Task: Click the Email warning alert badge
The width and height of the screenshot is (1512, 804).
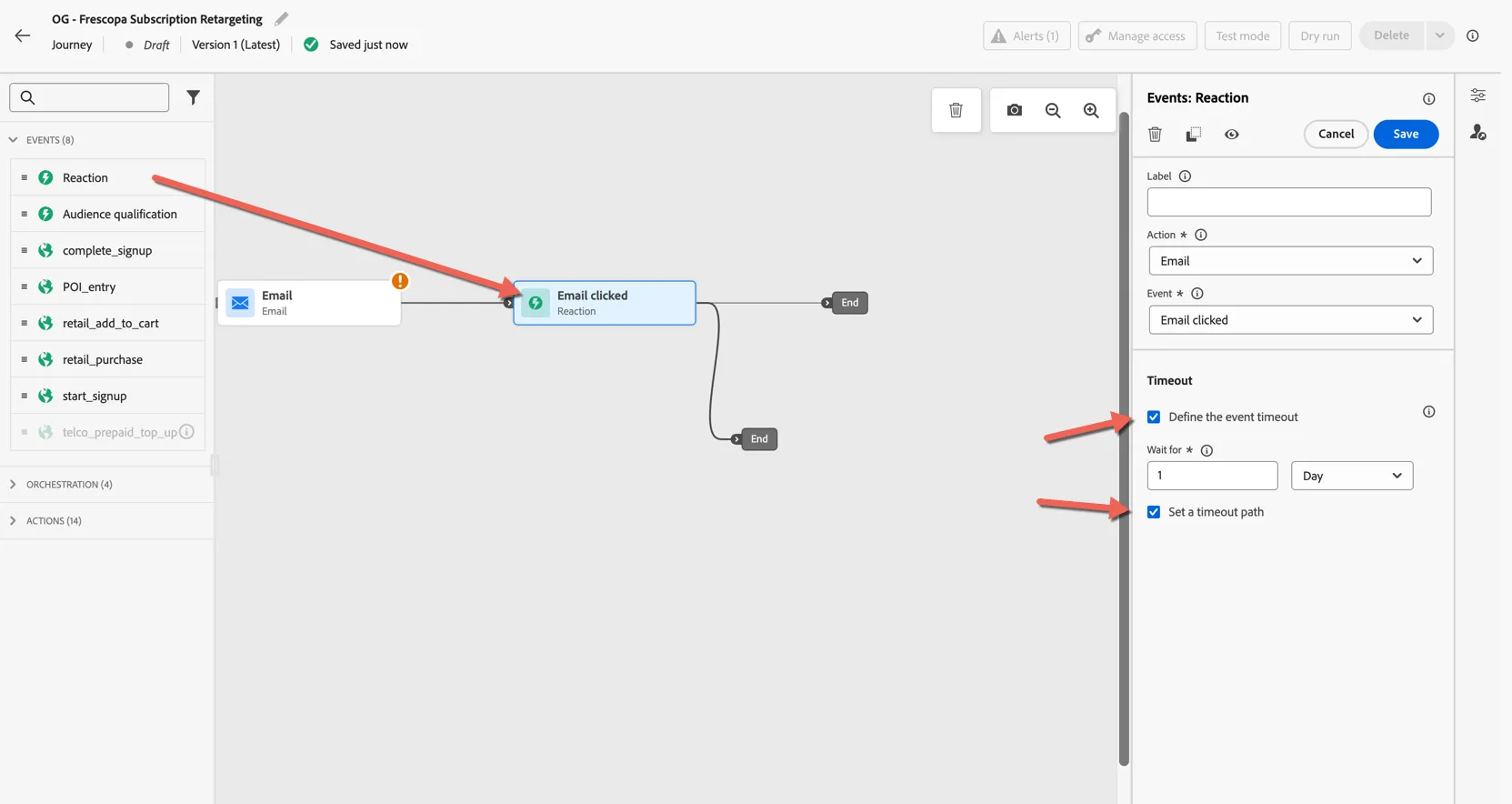Action: (x=400, y=281)
